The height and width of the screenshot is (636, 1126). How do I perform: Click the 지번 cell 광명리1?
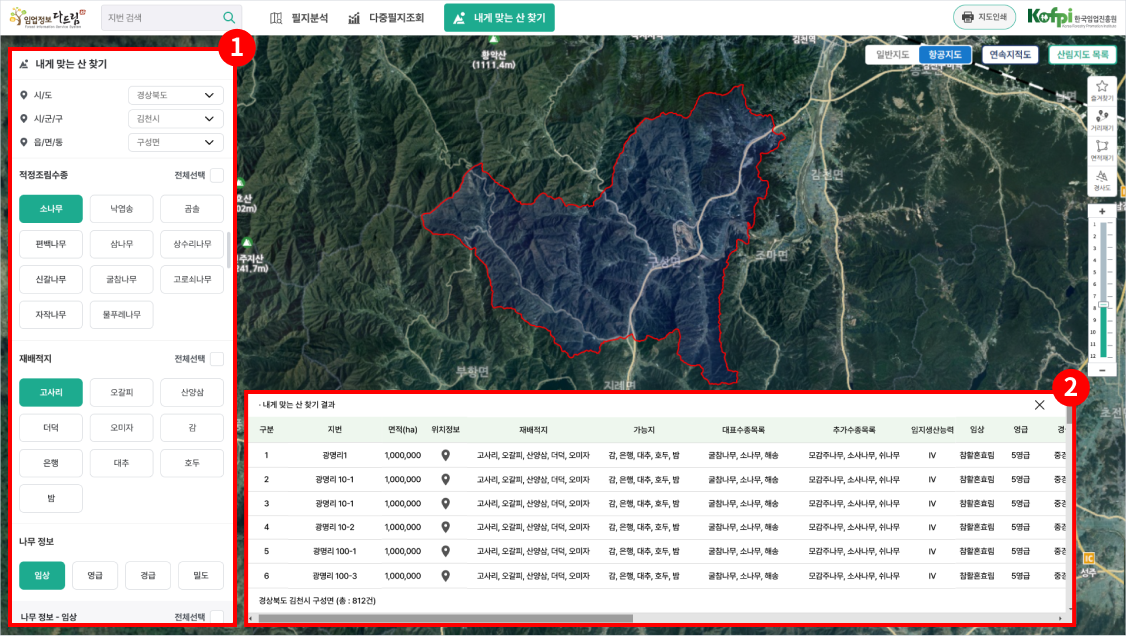point(335,455)
